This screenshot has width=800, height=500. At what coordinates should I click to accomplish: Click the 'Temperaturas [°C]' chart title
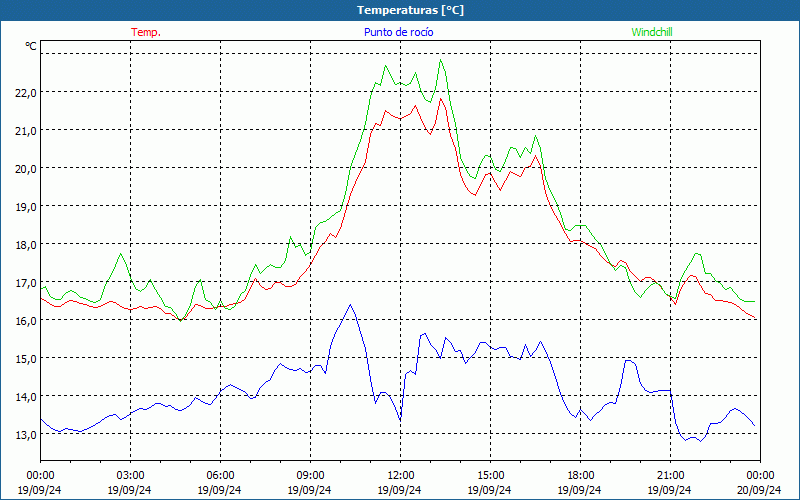(410, 10)
